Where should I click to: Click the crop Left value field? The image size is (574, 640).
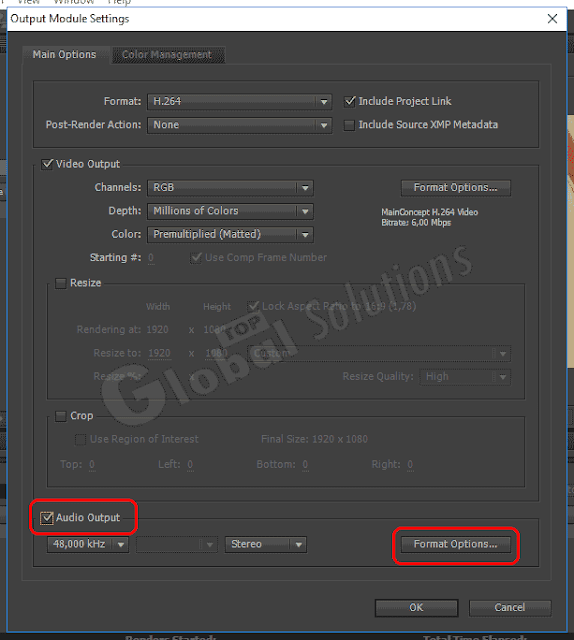(x=190, y=464)
